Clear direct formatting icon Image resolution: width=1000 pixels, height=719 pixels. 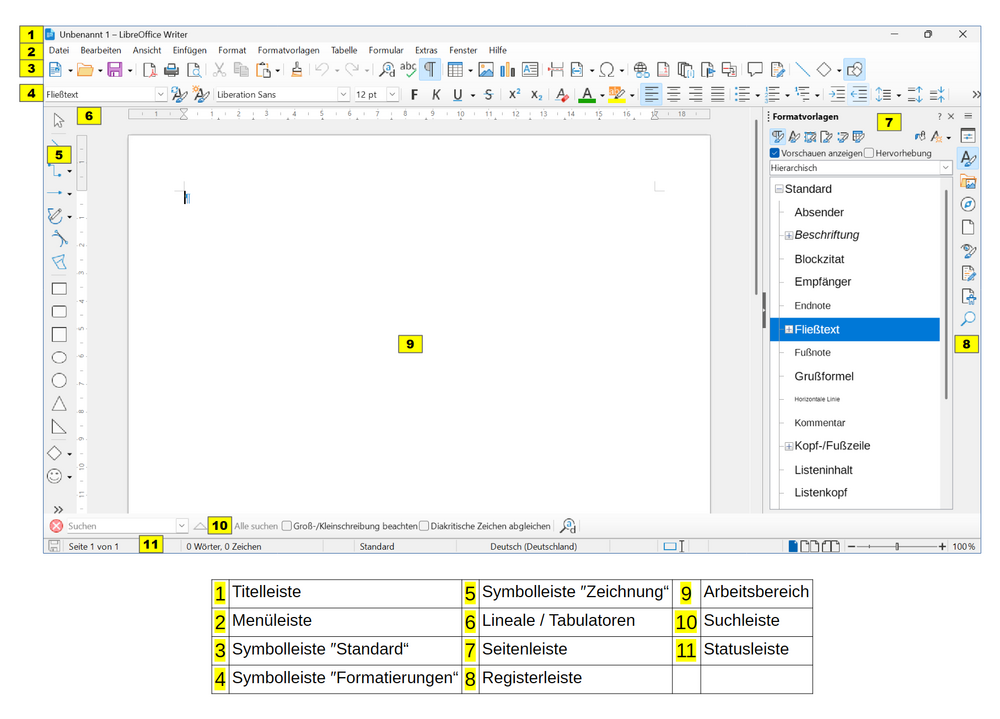pos(562,95)
